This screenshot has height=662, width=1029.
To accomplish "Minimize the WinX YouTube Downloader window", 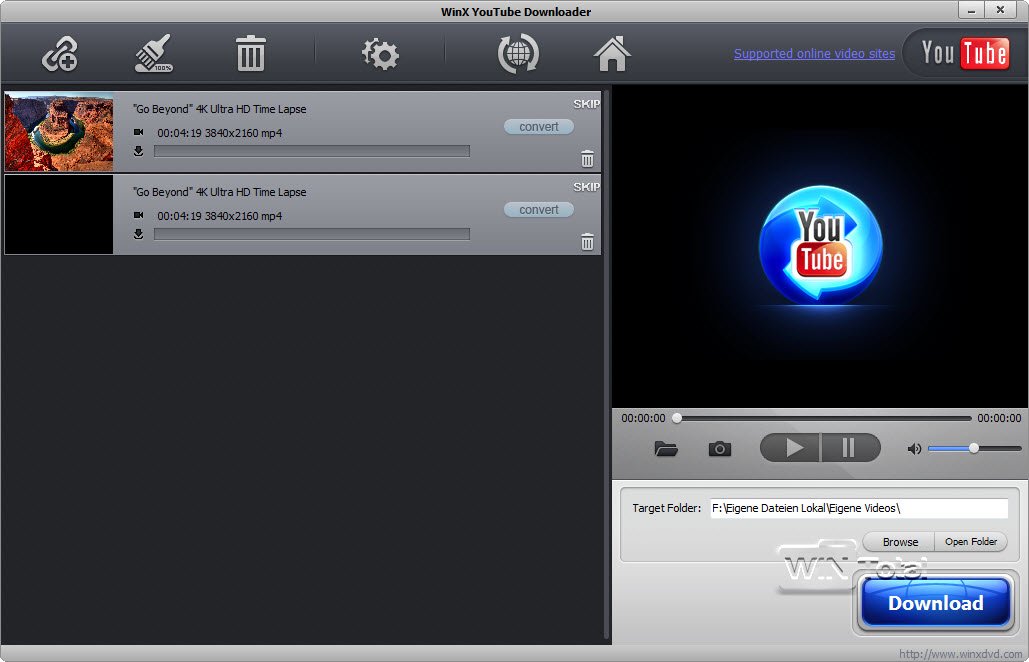I will click(971, 10).
